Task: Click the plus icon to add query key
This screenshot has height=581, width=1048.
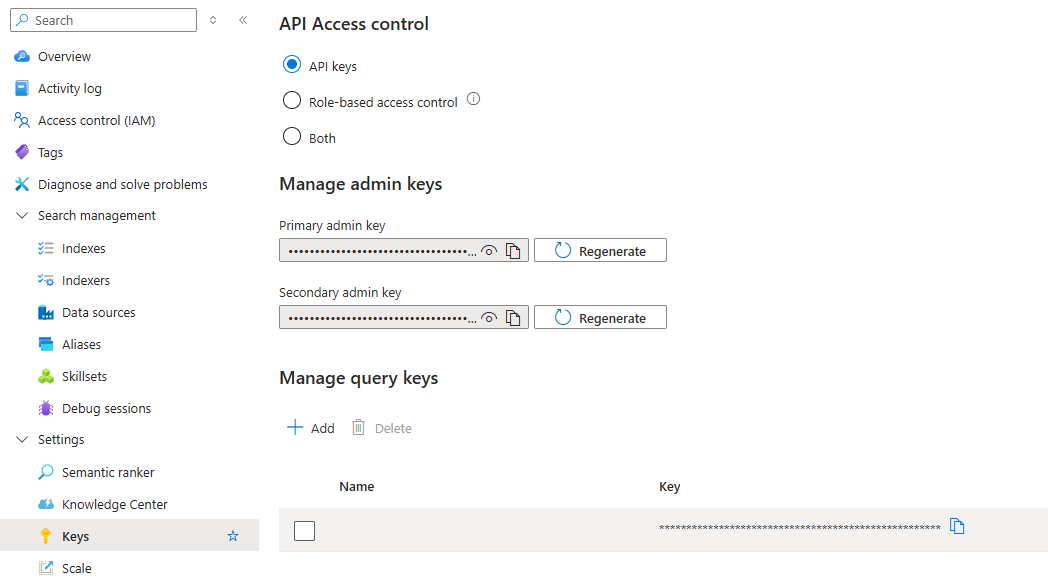Action: [x=295, y=427]
